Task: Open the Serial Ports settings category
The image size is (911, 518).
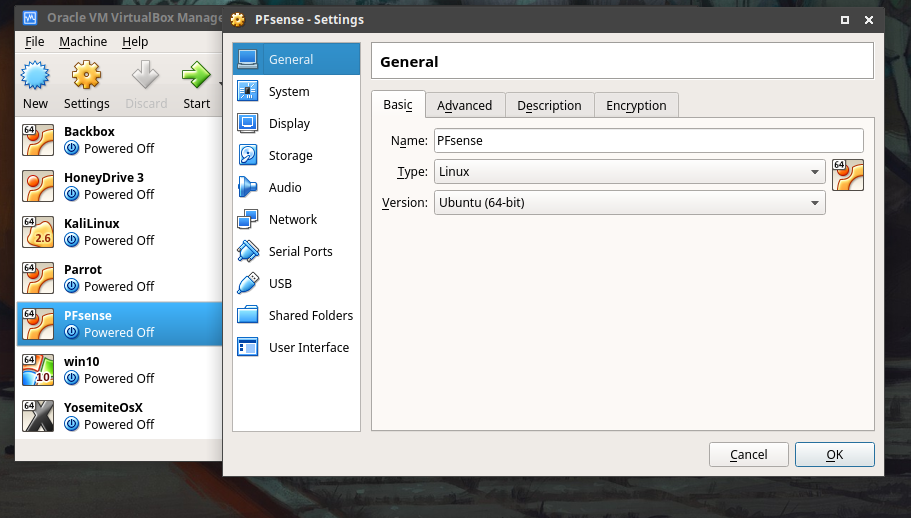Action: pyautogui.click(x=296, y=251)
